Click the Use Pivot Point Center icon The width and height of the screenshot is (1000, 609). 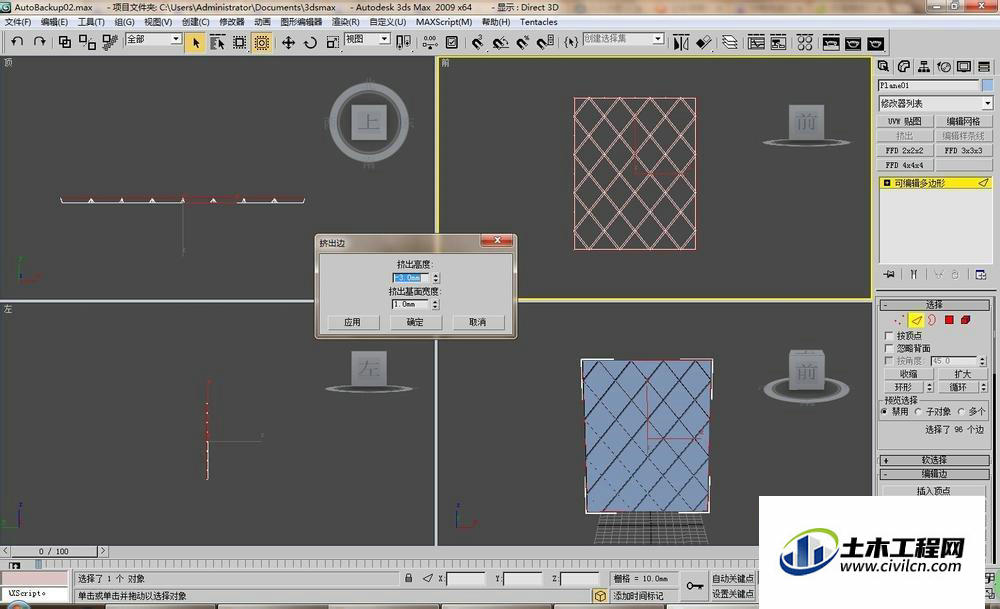[x=403, y=43]
